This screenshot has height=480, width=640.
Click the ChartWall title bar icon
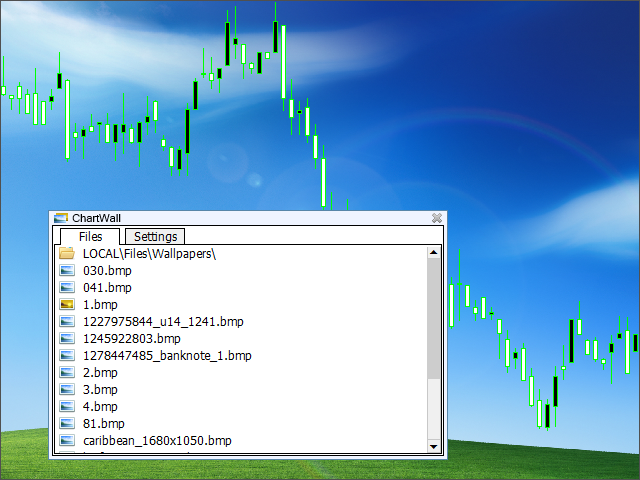click(x=61, y=218)
